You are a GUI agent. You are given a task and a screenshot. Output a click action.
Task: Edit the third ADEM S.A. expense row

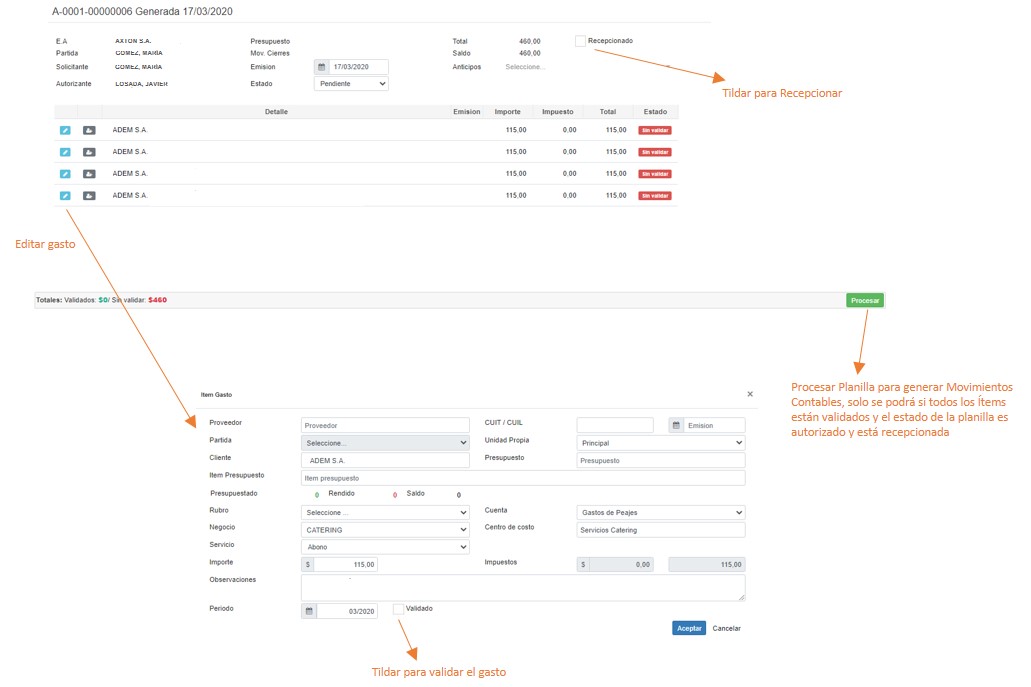tap(65, 174)
